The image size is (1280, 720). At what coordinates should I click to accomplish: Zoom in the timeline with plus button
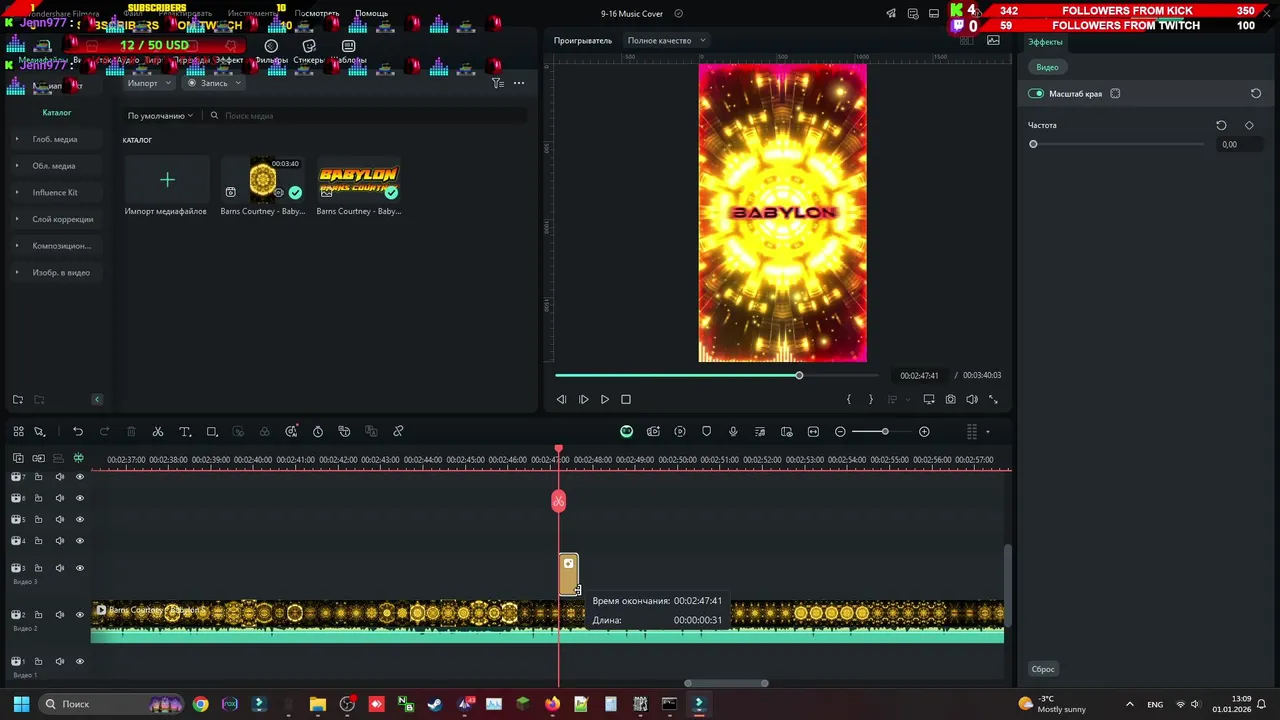[924, 432]
